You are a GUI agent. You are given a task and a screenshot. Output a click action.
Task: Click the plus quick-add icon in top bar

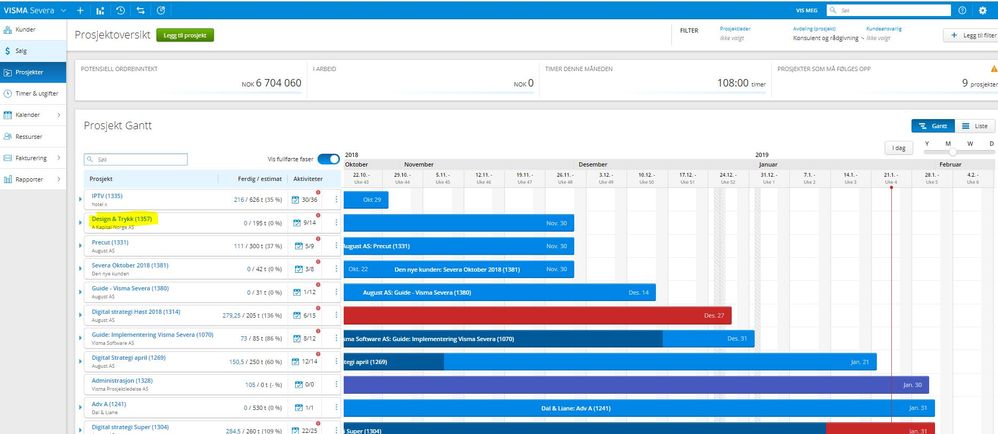[80, 10]
